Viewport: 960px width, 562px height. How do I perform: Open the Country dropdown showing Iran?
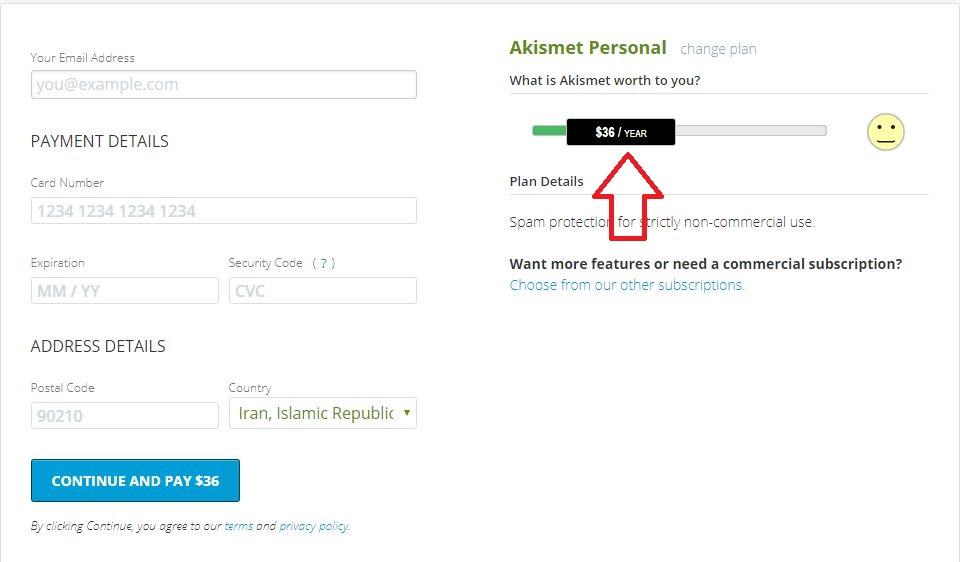point(322,413)
